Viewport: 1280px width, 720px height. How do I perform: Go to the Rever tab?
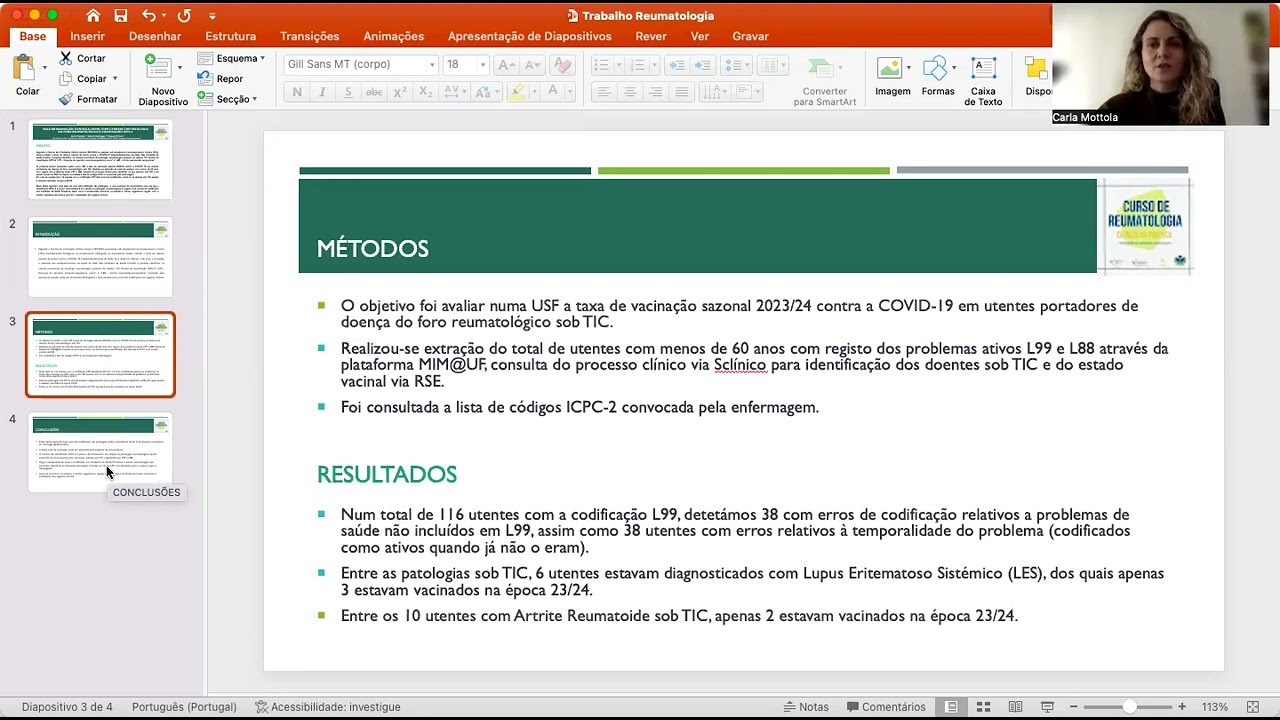click(651, 36)
